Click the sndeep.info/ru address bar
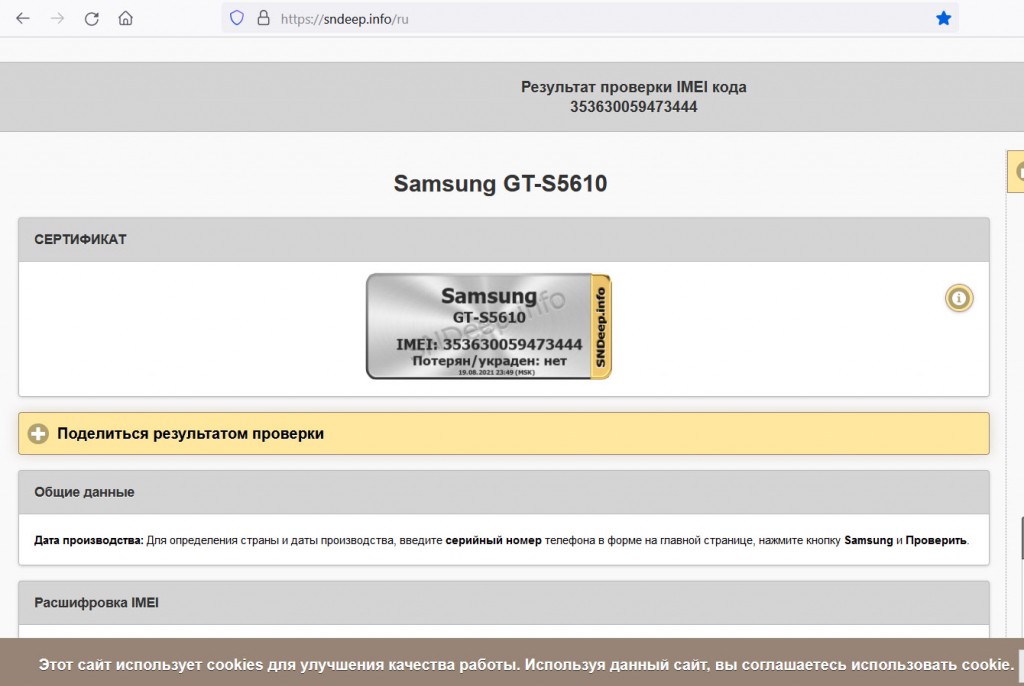This screenshot has width=1024, height=686. click(x=588, y=18)
